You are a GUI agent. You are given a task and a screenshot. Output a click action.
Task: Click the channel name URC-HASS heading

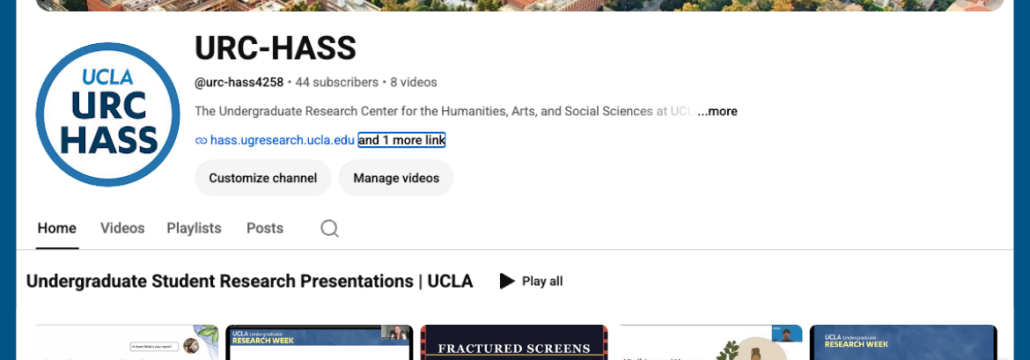point(275,48)
